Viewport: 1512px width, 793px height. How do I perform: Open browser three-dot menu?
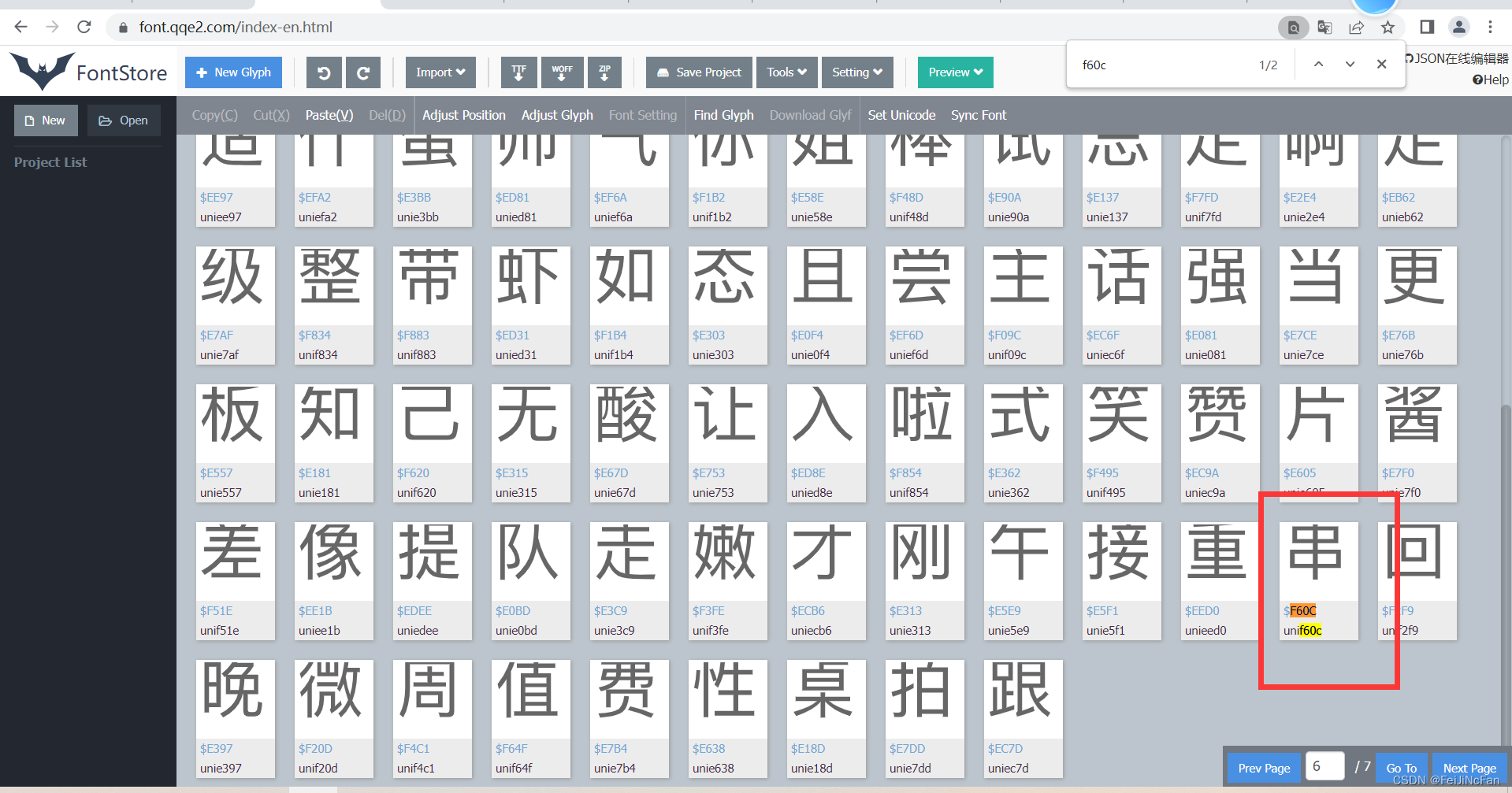(1490, 28)
